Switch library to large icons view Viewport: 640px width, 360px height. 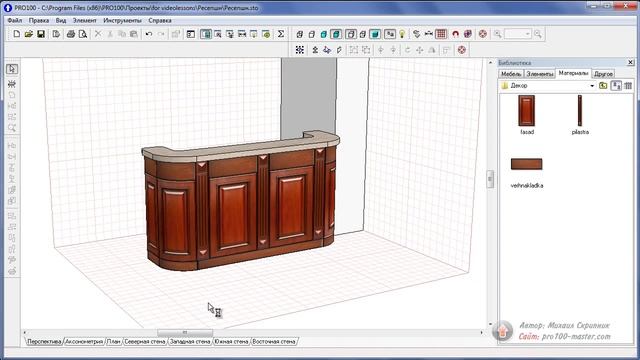tap(616, 86)
